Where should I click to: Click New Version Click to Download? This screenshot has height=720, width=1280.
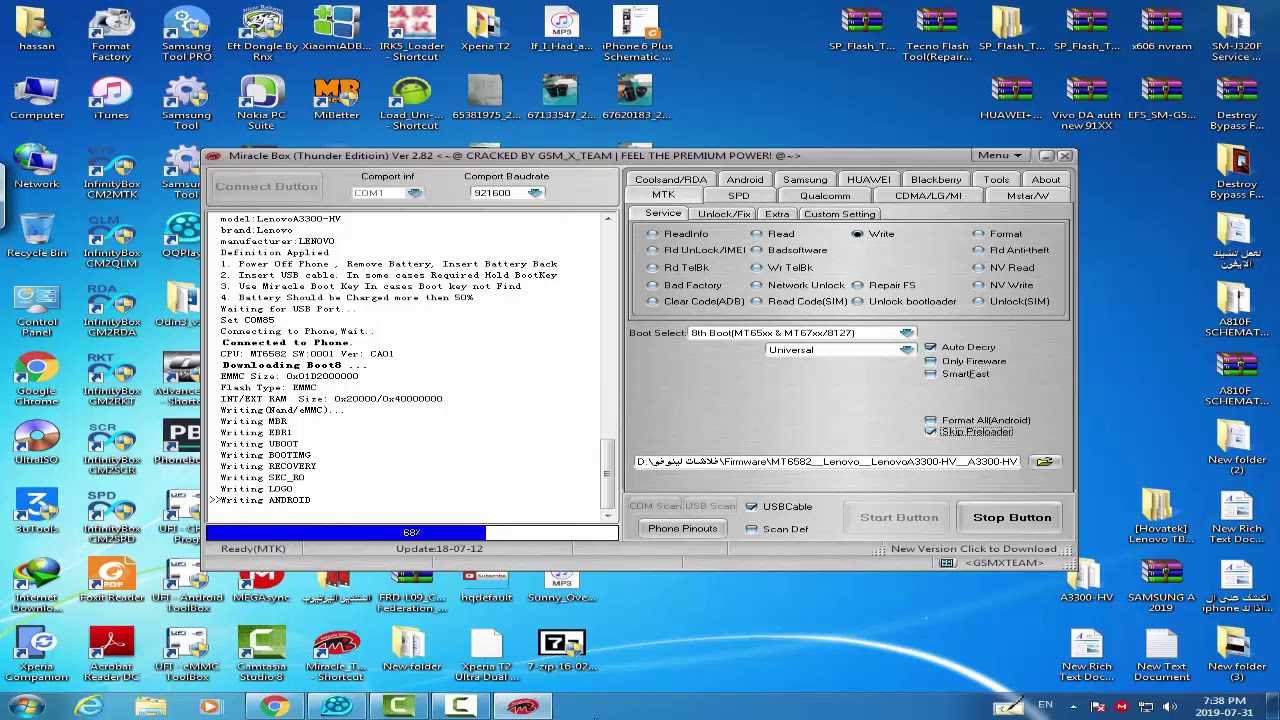tap(974, 549)
